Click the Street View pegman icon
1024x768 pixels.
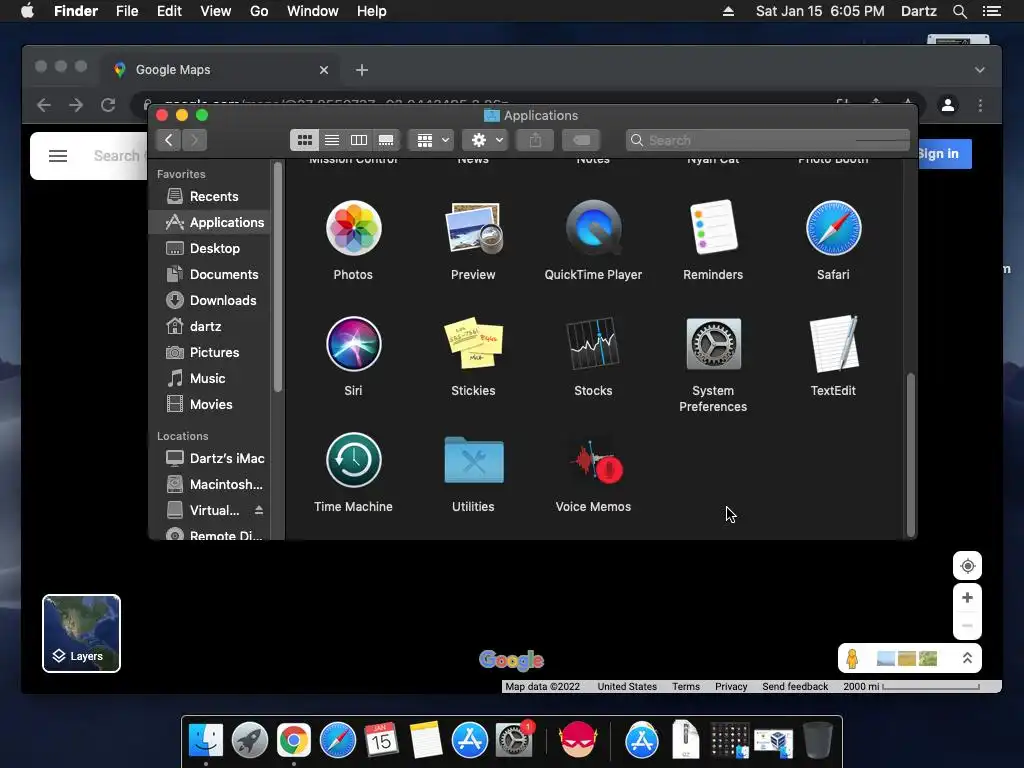[x=852, y=658]
